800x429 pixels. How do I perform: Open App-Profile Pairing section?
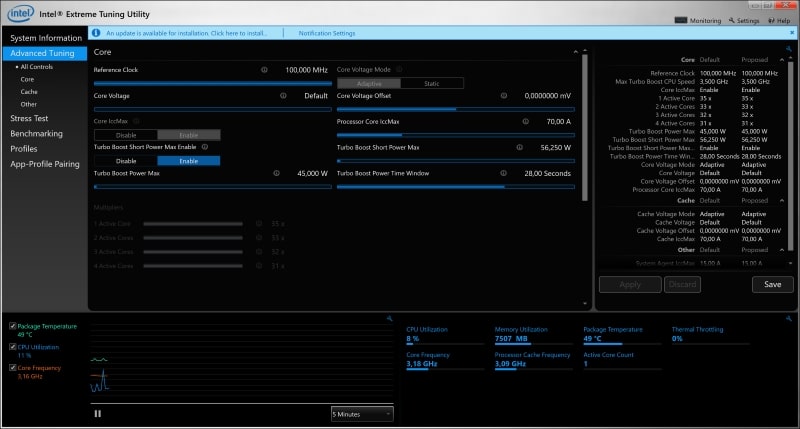(45, 164)
